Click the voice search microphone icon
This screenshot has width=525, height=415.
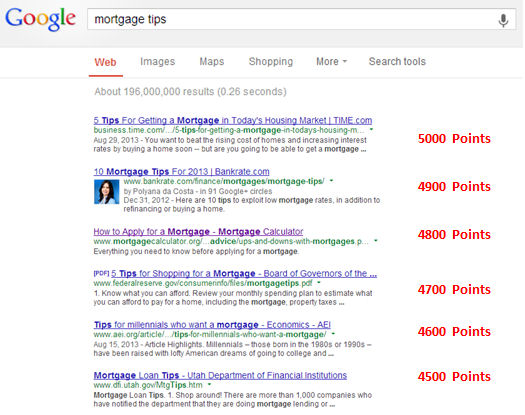pos(503,20)
